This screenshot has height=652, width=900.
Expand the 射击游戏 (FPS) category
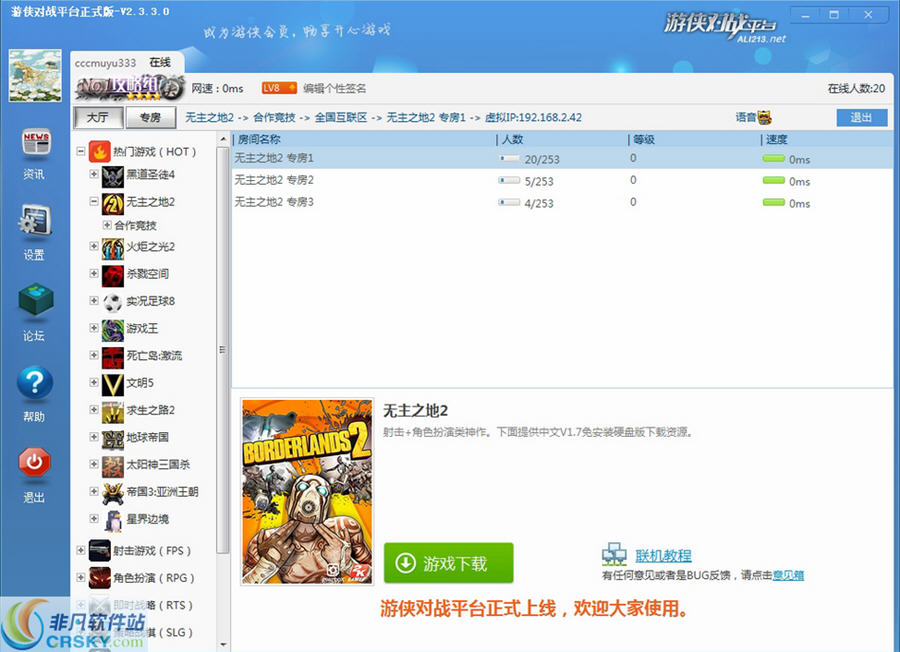(x=81, y=550)
